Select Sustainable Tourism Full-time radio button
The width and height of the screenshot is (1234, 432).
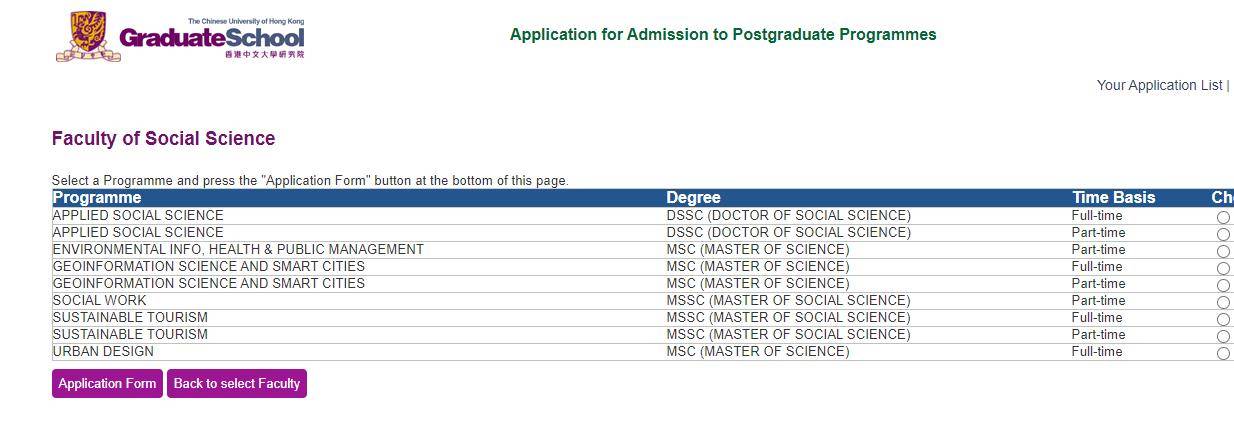coord(1223,319)
